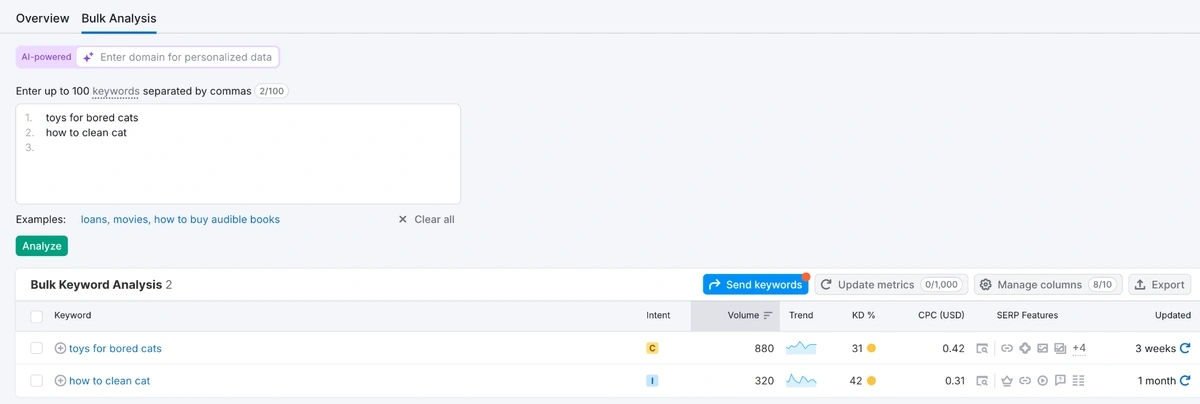Image resolution: width=1200 pixels, height=404 pixels.
Task: Click the Volume column sort icon
Action: pos(768,315)
